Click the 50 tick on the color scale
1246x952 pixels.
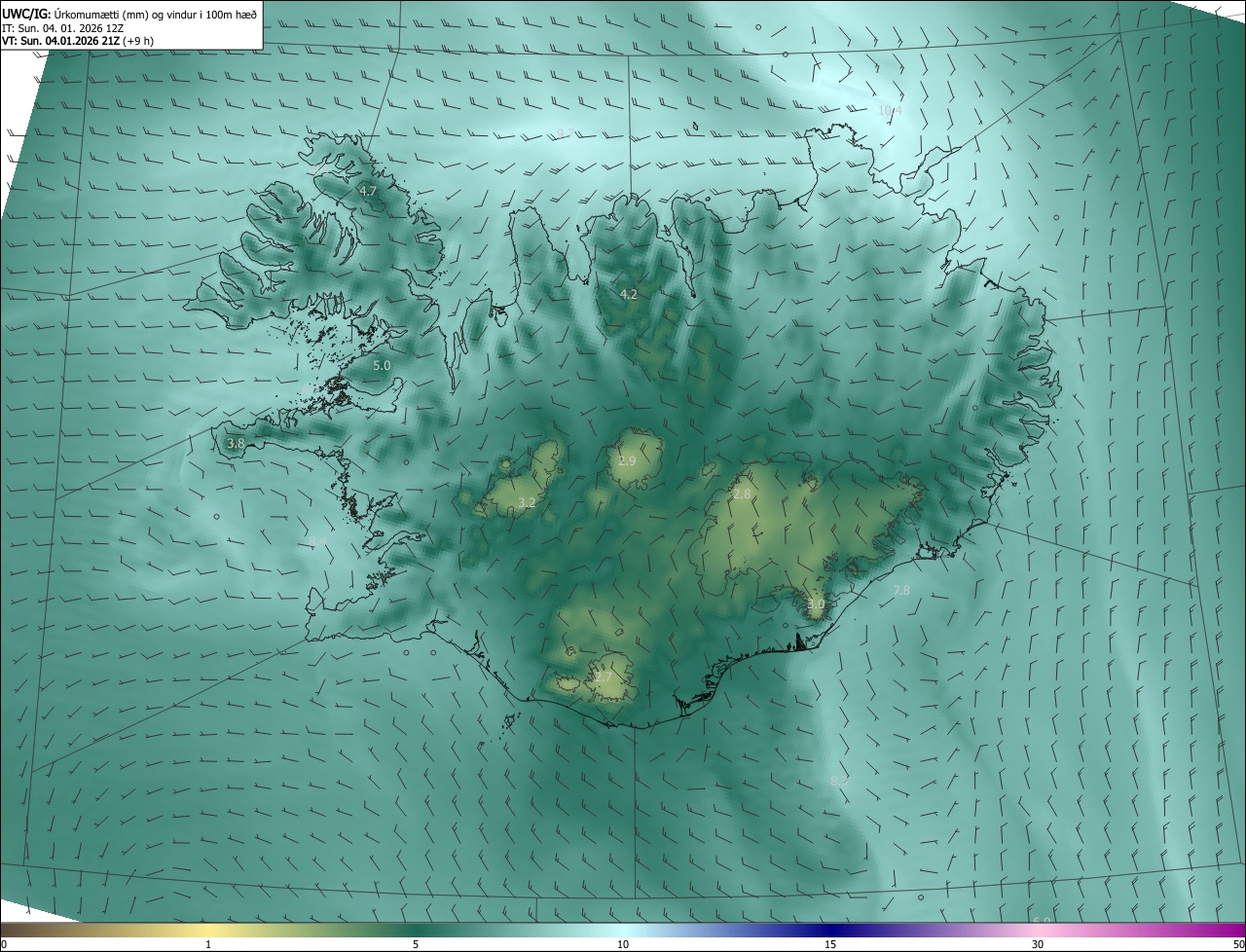[1239, 944]
